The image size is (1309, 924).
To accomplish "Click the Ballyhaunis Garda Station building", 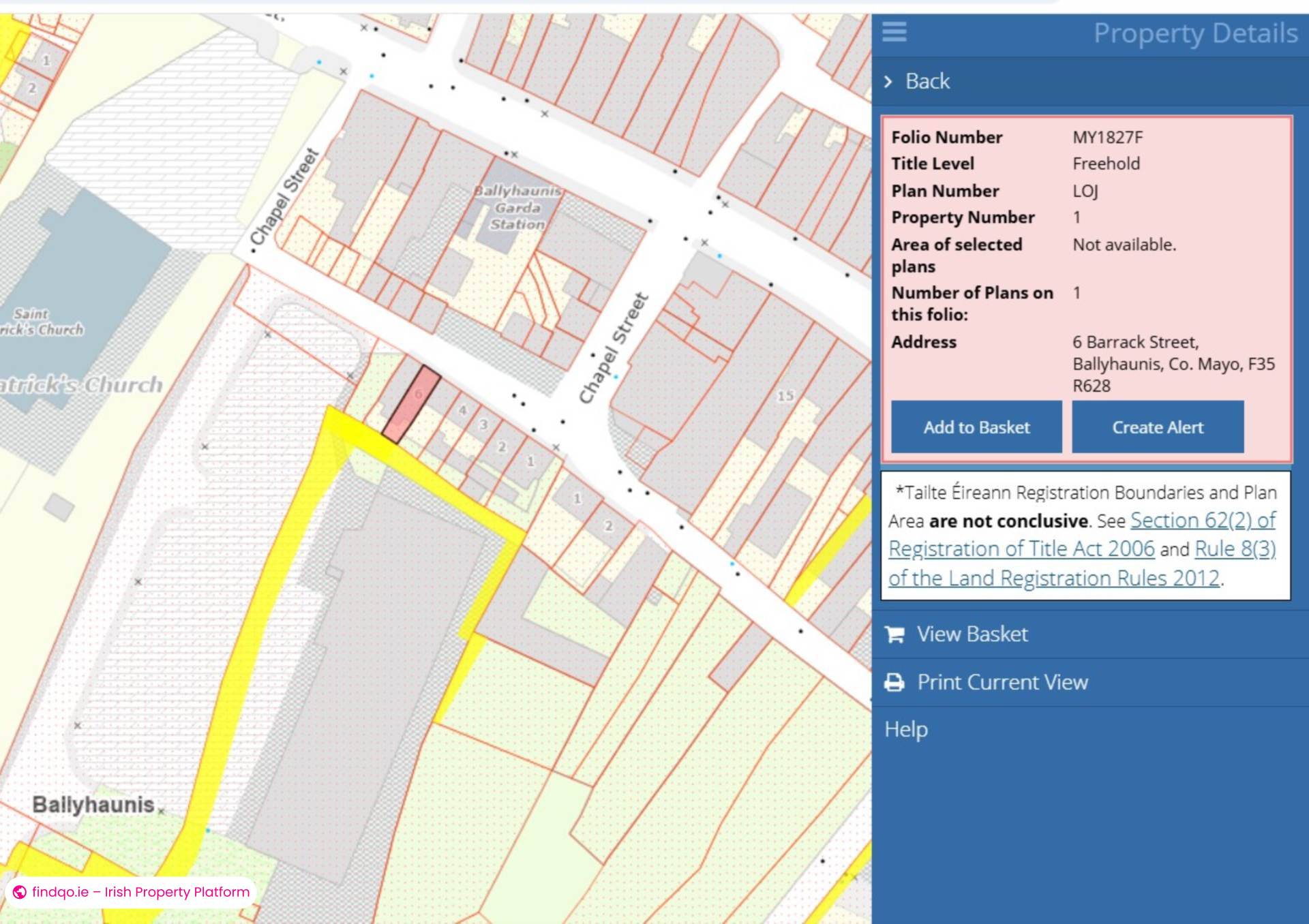I will click(517, 207).
